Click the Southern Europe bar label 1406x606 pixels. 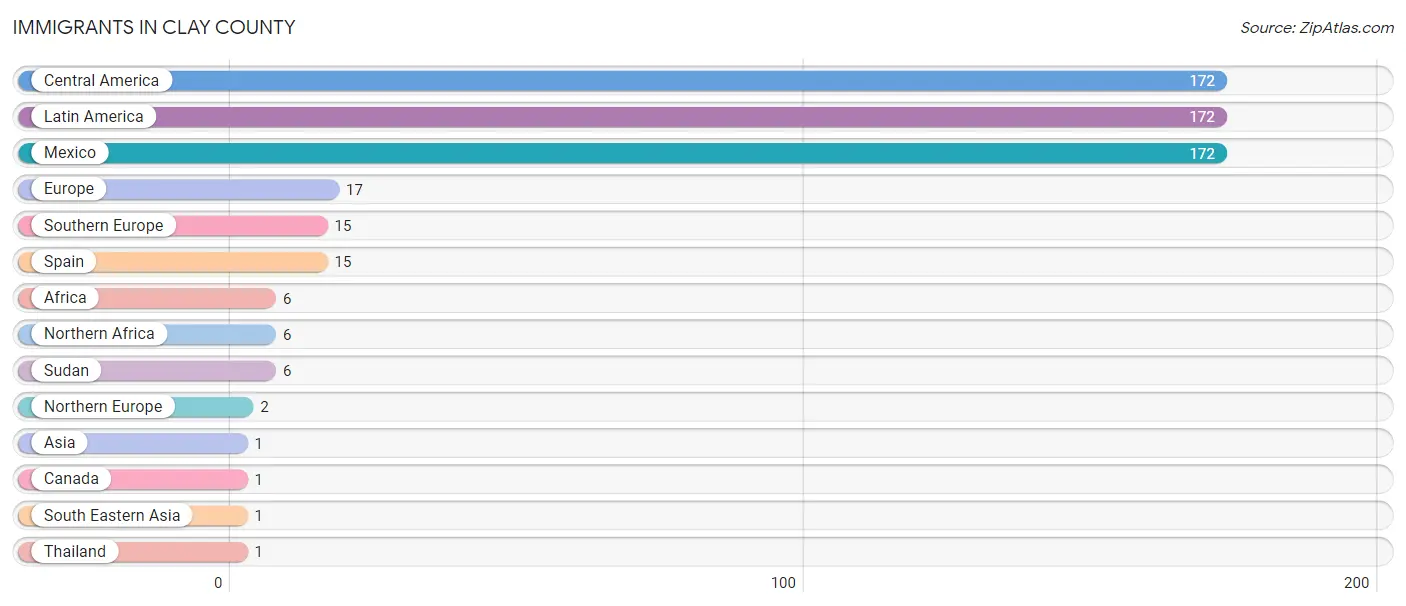(103, 226)
